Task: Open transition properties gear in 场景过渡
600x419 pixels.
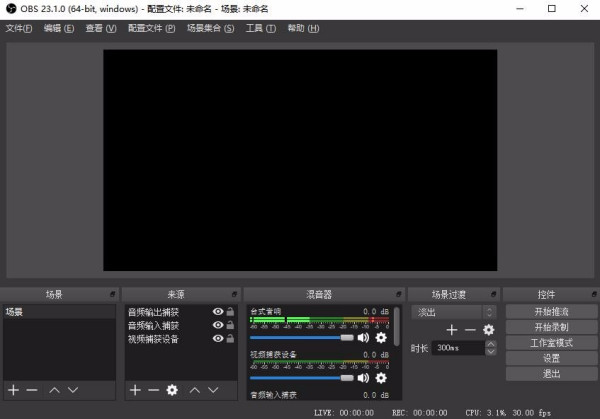Action: tap(489, 329)
